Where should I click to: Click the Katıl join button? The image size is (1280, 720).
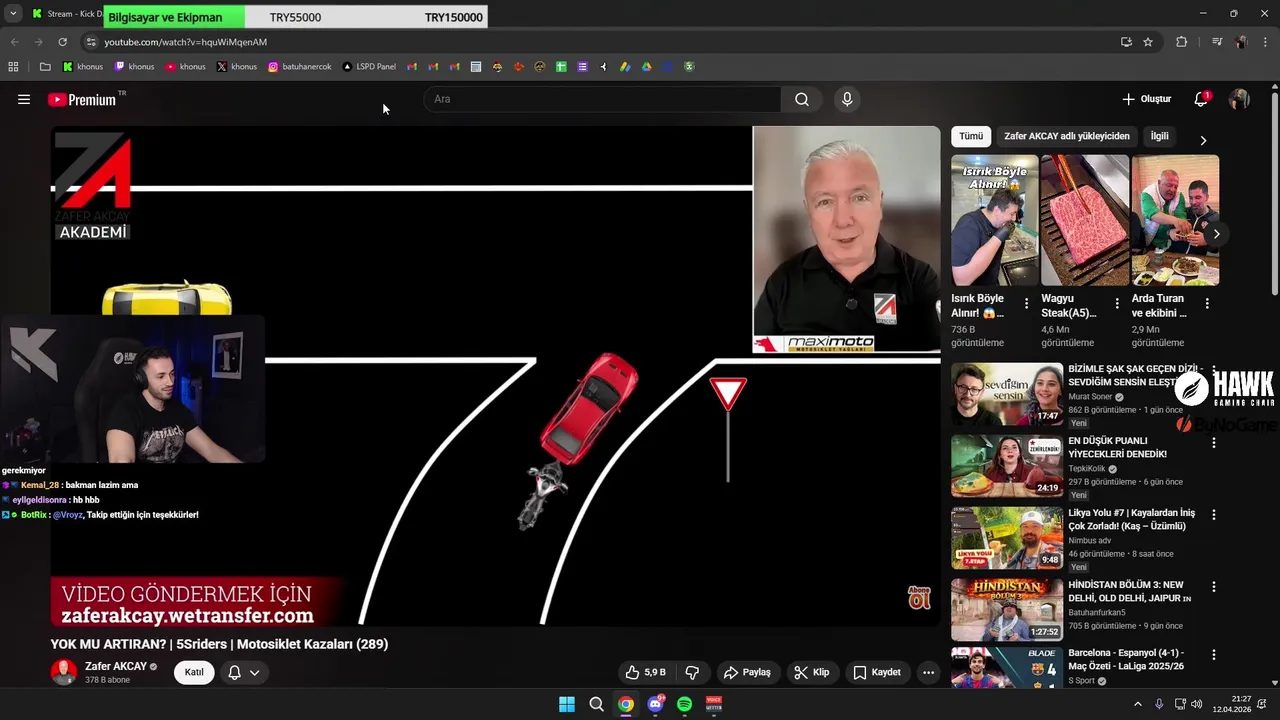click(x=194, y=672)
